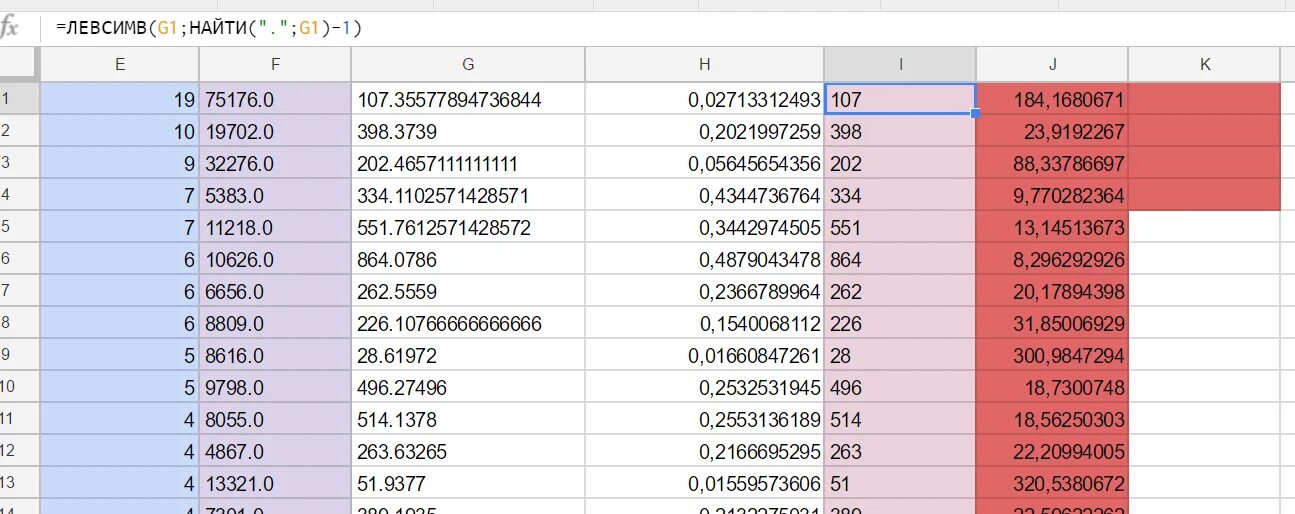Click cell with value 23,9192267
Image resolution: width=1295 pixels, height=514 pixels.
tap(1052, 131)
